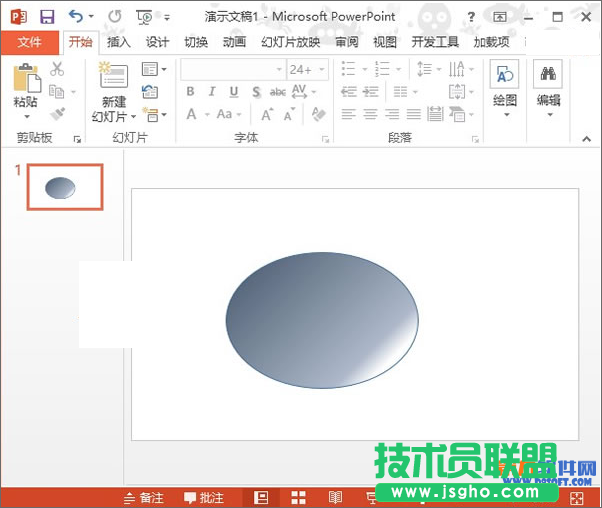Toggle Strikethrough abc formatting

tap(277, 92)
